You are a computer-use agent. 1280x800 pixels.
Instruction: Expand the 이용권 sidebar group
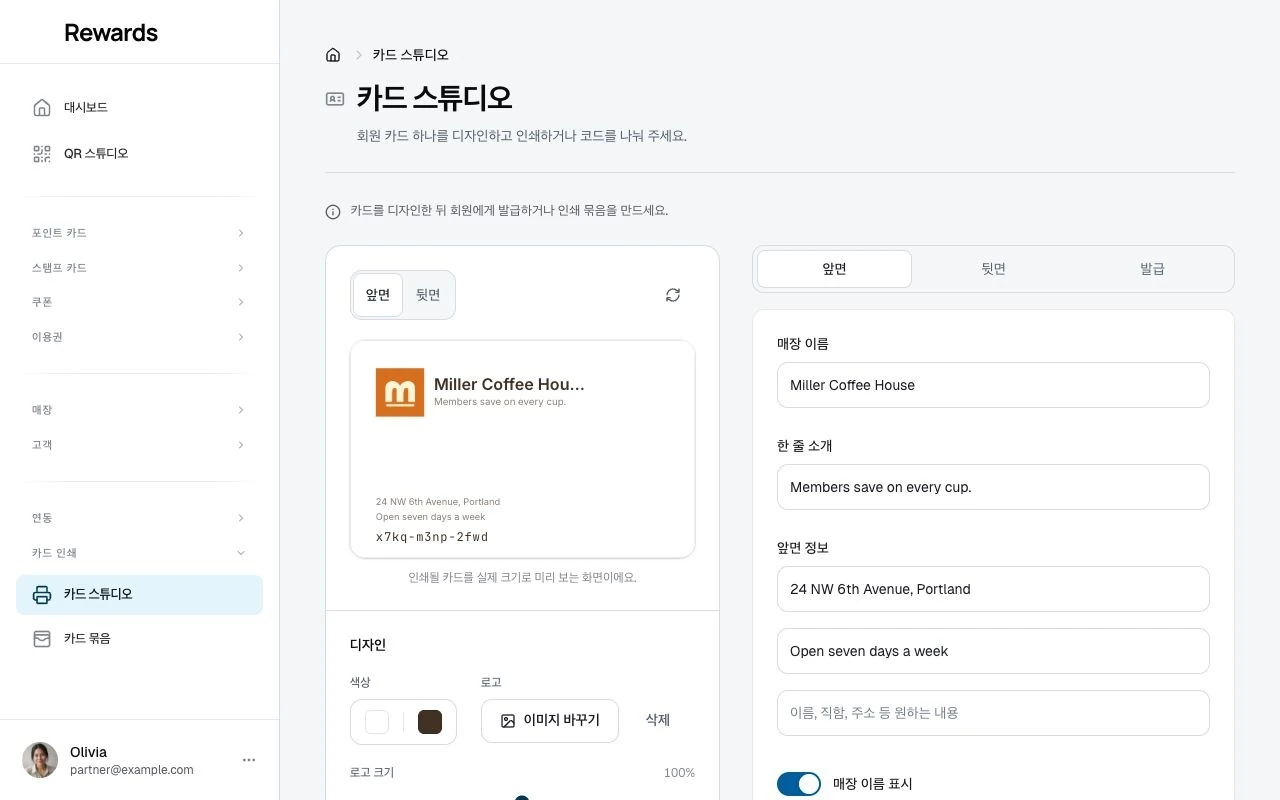(139, 337)
